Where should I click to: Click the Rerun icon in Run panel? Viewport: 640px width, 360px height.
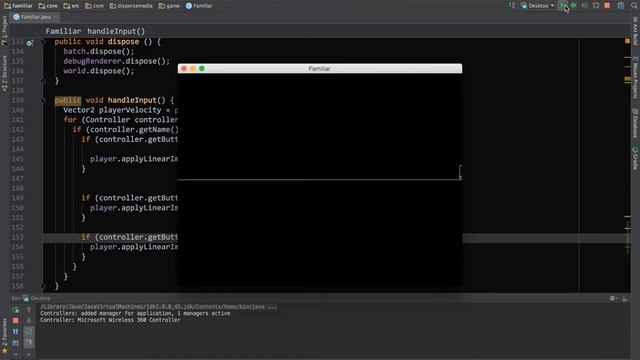(16, 310)
